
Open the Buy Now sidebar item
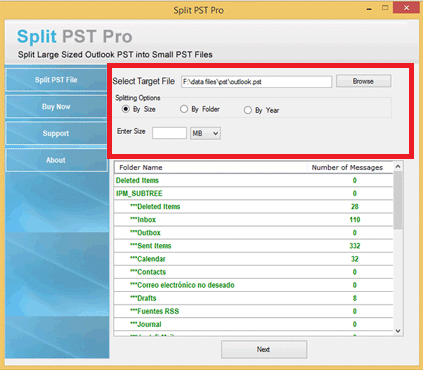[56, 107]
